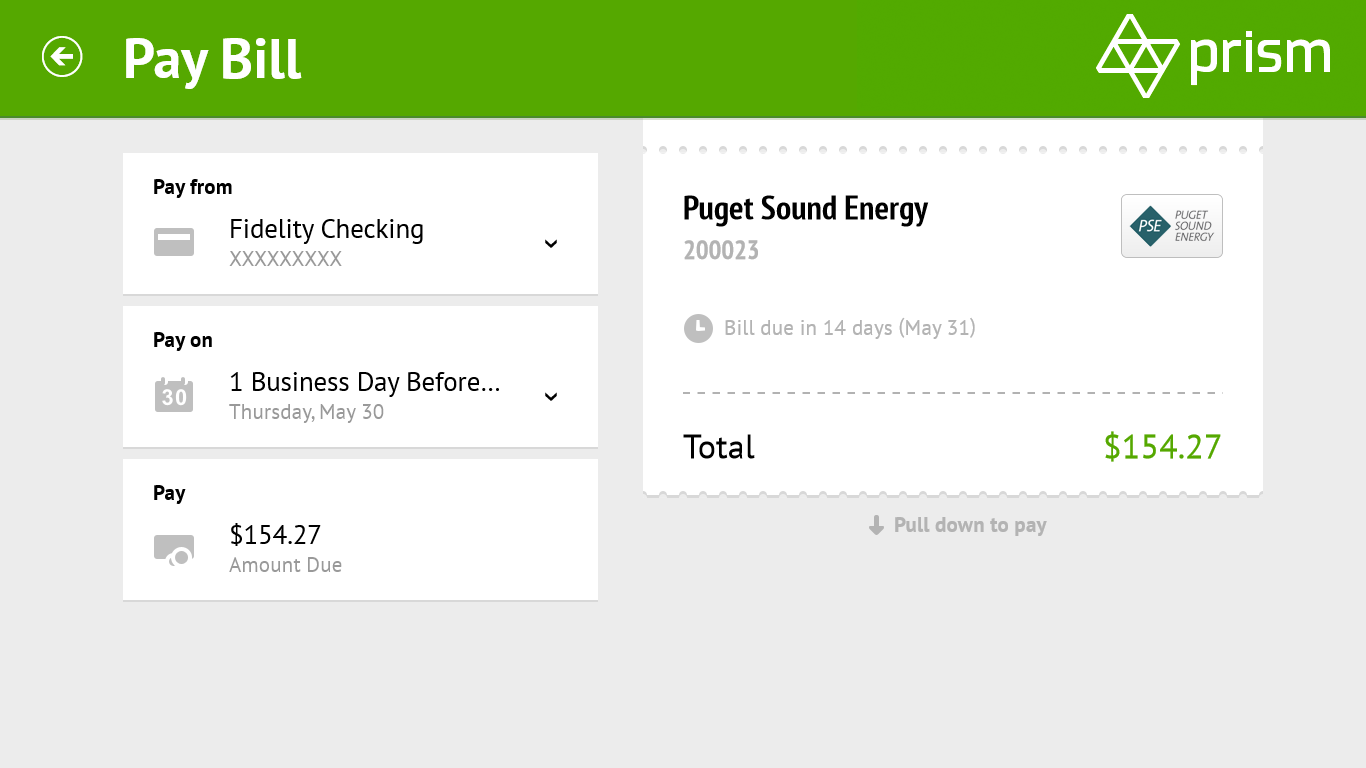Click the $154.27 Amount Due value
Image resolution: width=1366 pixels, height=768 pixels.
(x=275, y=535)
